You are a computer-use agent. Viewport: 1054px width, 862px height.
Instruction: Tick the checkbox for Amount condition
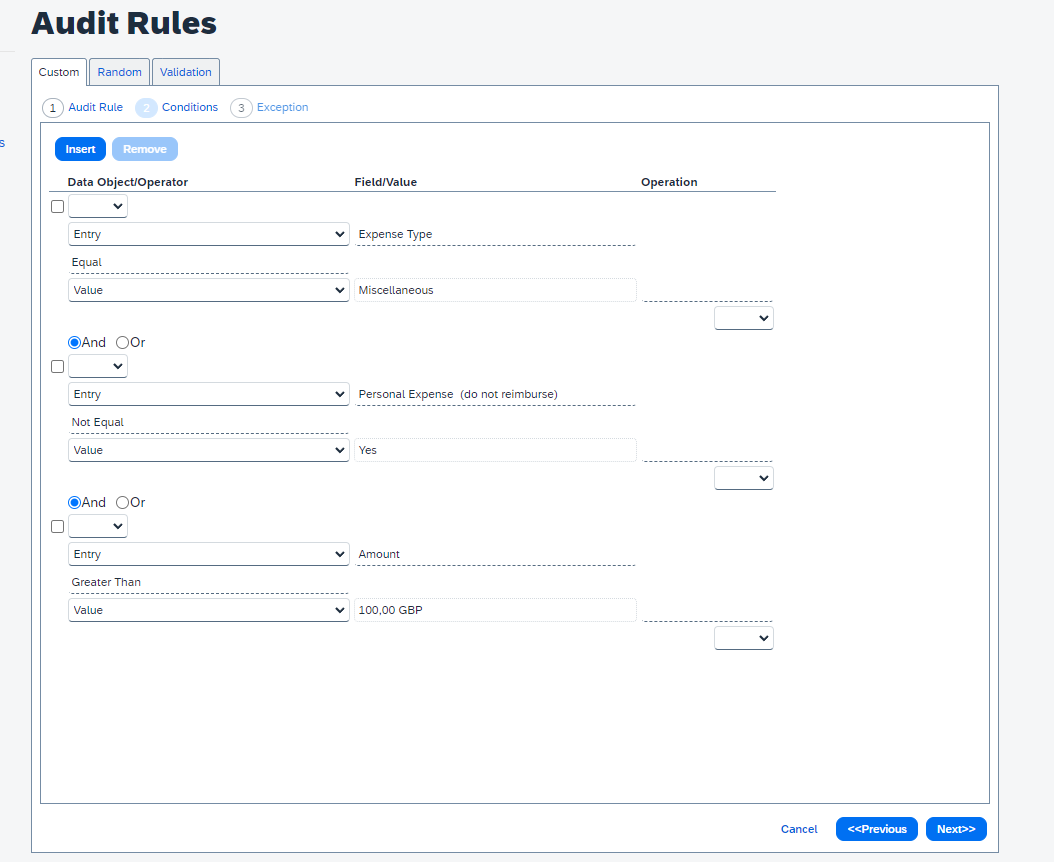coord(57,527)
